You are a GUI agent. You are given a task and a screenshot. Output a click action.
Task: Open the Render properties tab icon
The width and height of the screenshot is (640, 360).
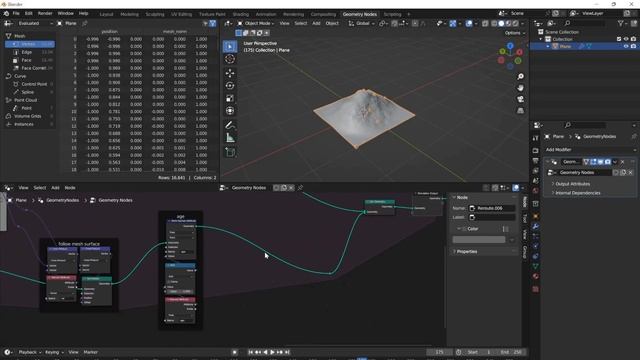[x=536, y=150]
